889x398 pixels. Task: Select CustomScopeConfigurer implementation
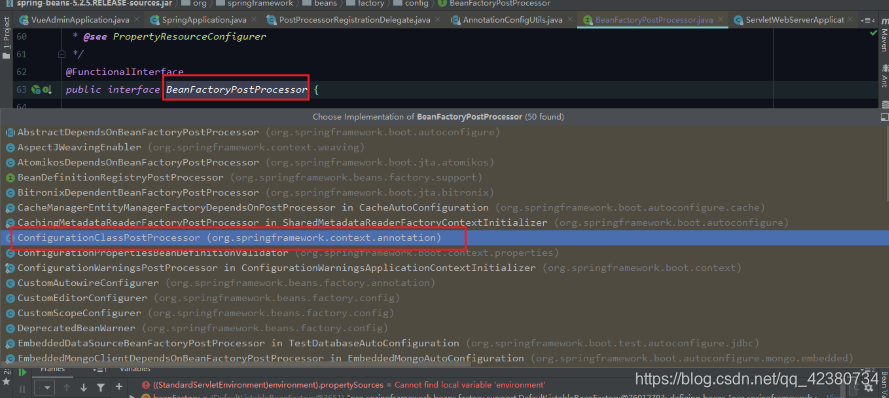tap(444, 313)
